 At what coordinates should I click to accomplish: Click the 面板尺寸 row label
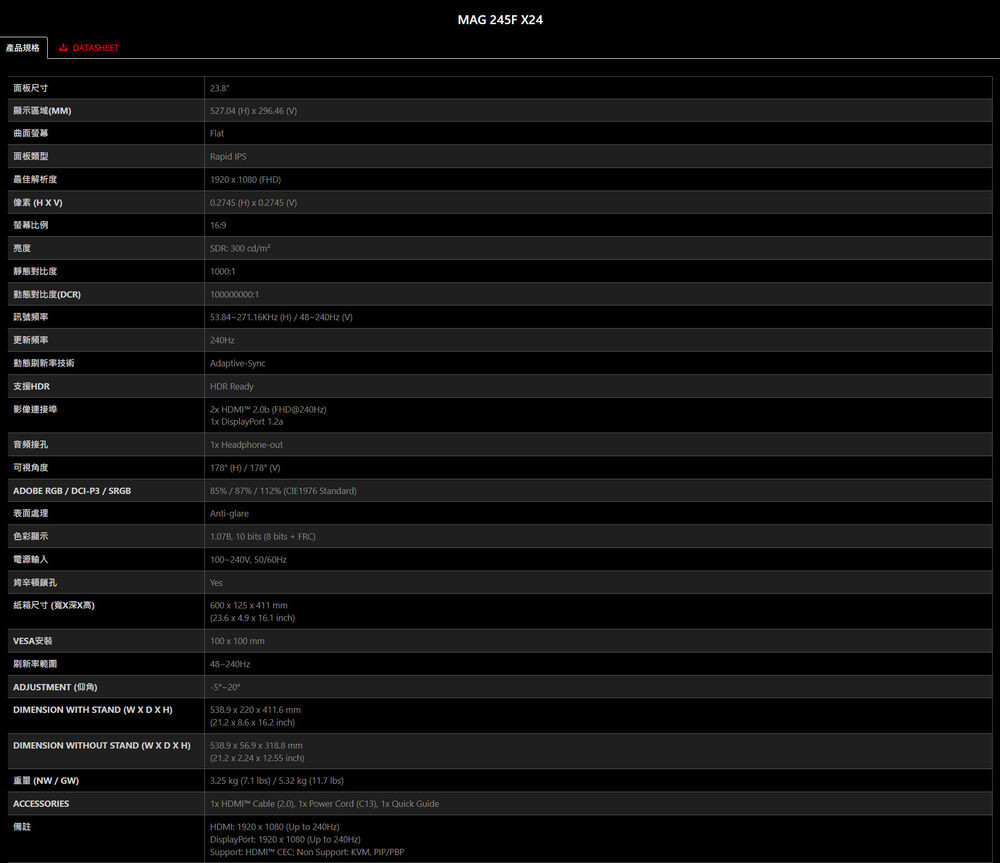[31, 88]
